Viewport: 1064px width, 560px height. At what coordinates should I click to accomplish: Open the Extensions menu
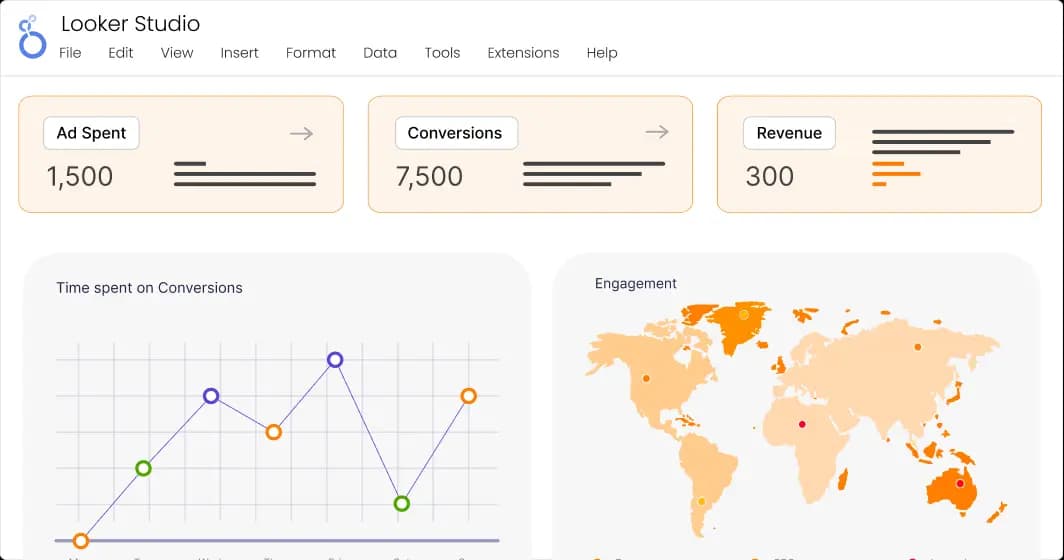pos(523,53)
